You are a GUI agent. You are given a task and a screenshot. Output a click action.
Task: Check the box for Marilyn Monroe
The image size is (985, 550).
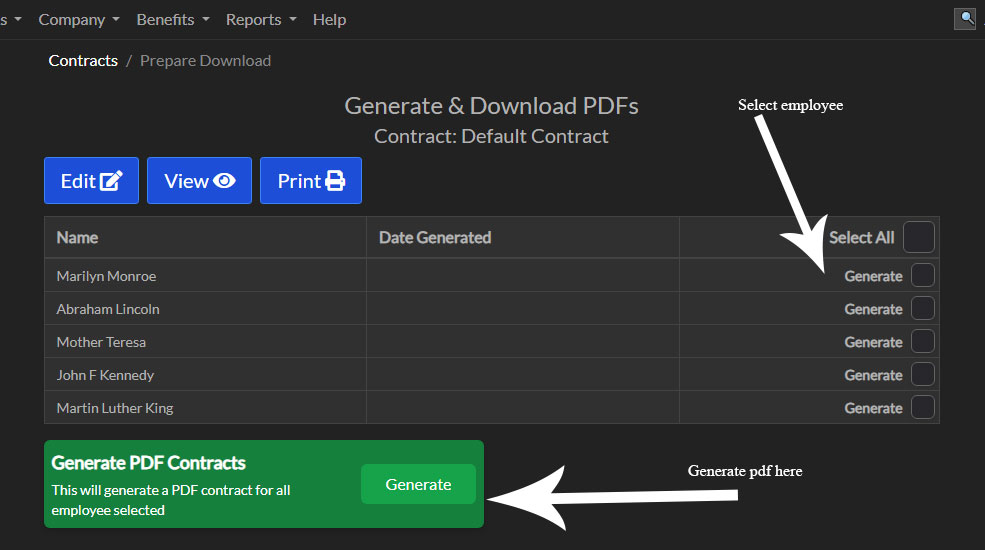point(922,275)
